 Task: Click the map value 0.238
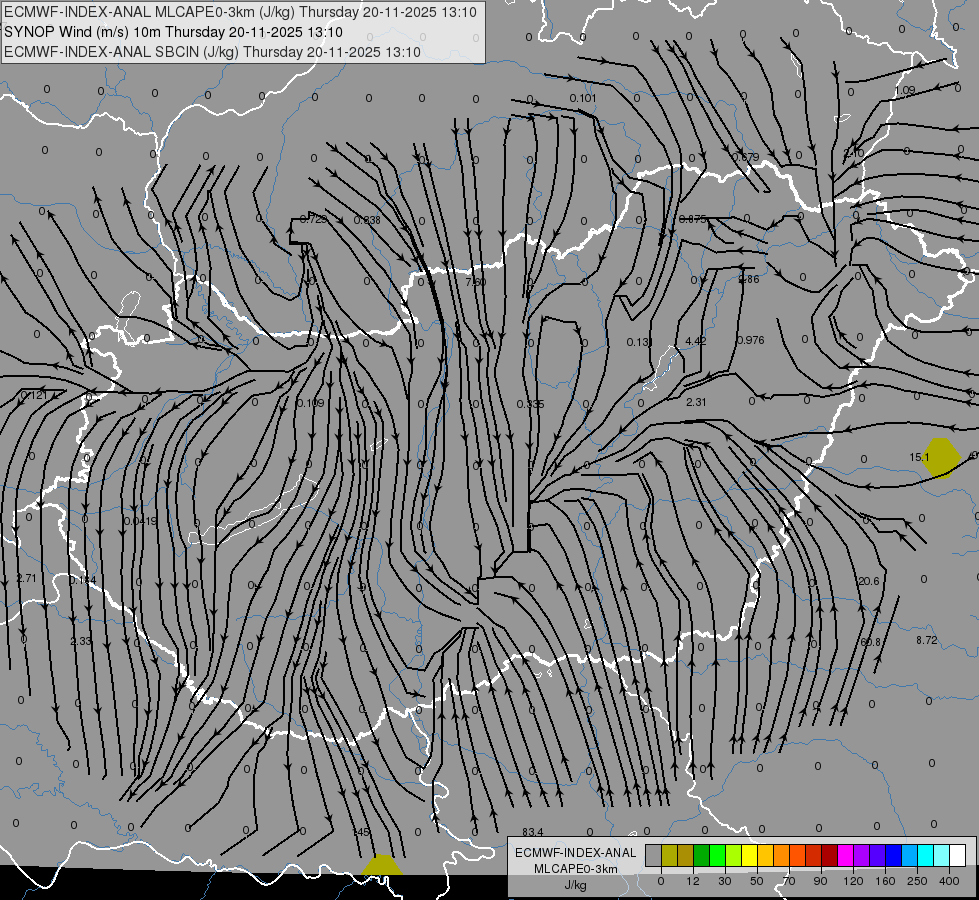coord(367,220)
